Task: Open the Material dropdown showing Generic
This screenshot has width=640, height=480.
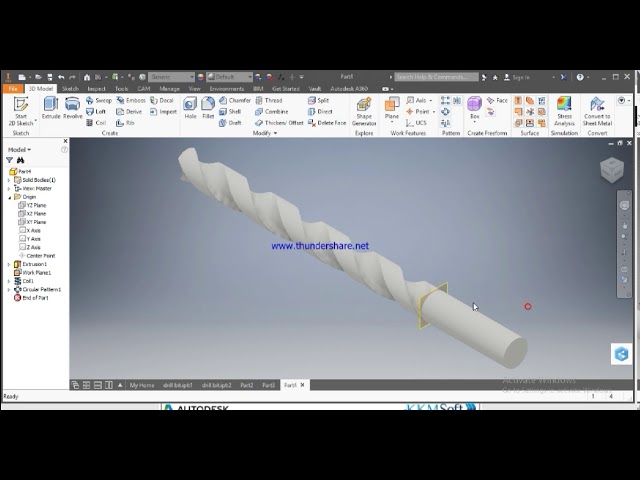Action: (171, 77)
